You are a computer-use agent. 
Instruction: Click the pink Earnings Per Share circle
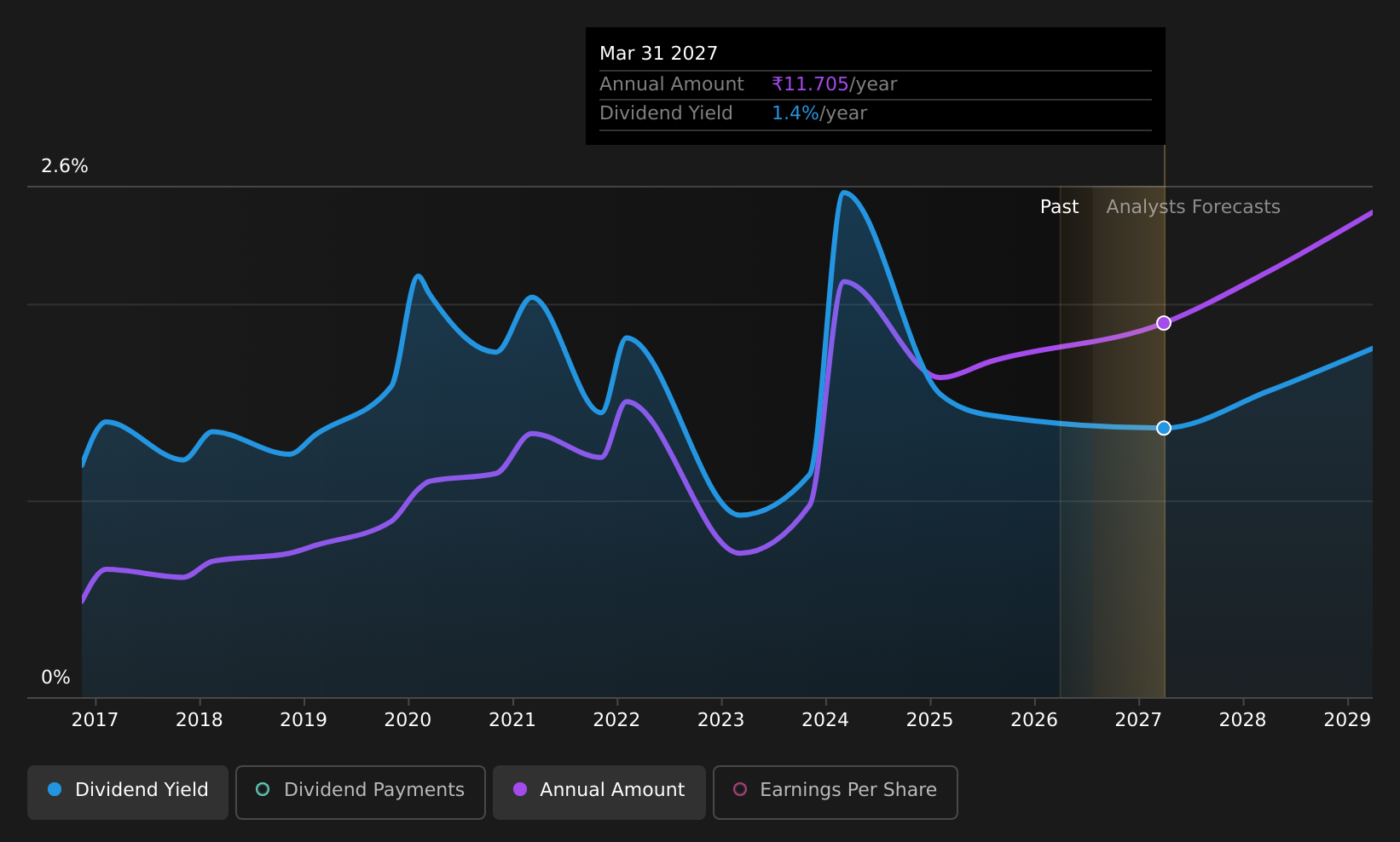coord(740,789)
